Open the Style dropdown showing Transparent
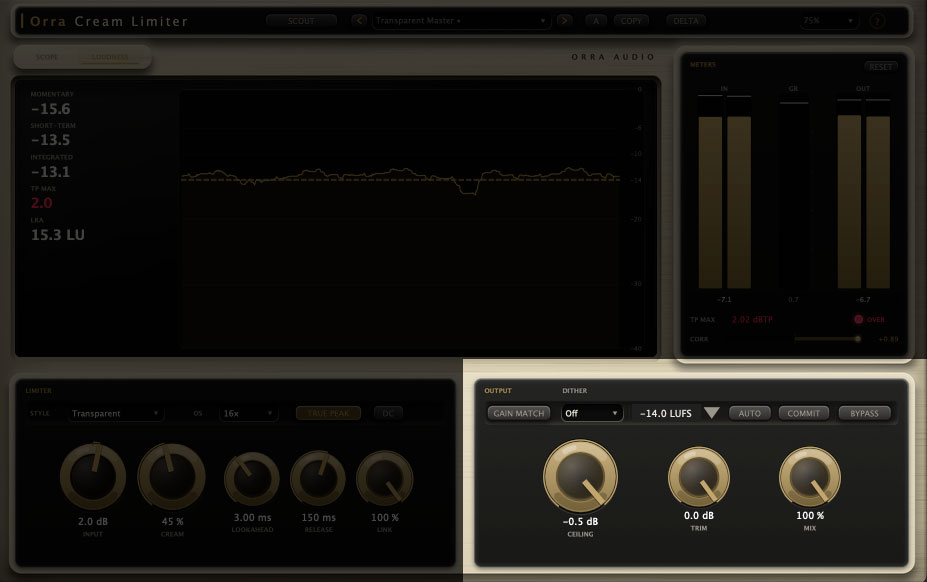Viewport: 927px width, 582px height. tap(115, 413)
